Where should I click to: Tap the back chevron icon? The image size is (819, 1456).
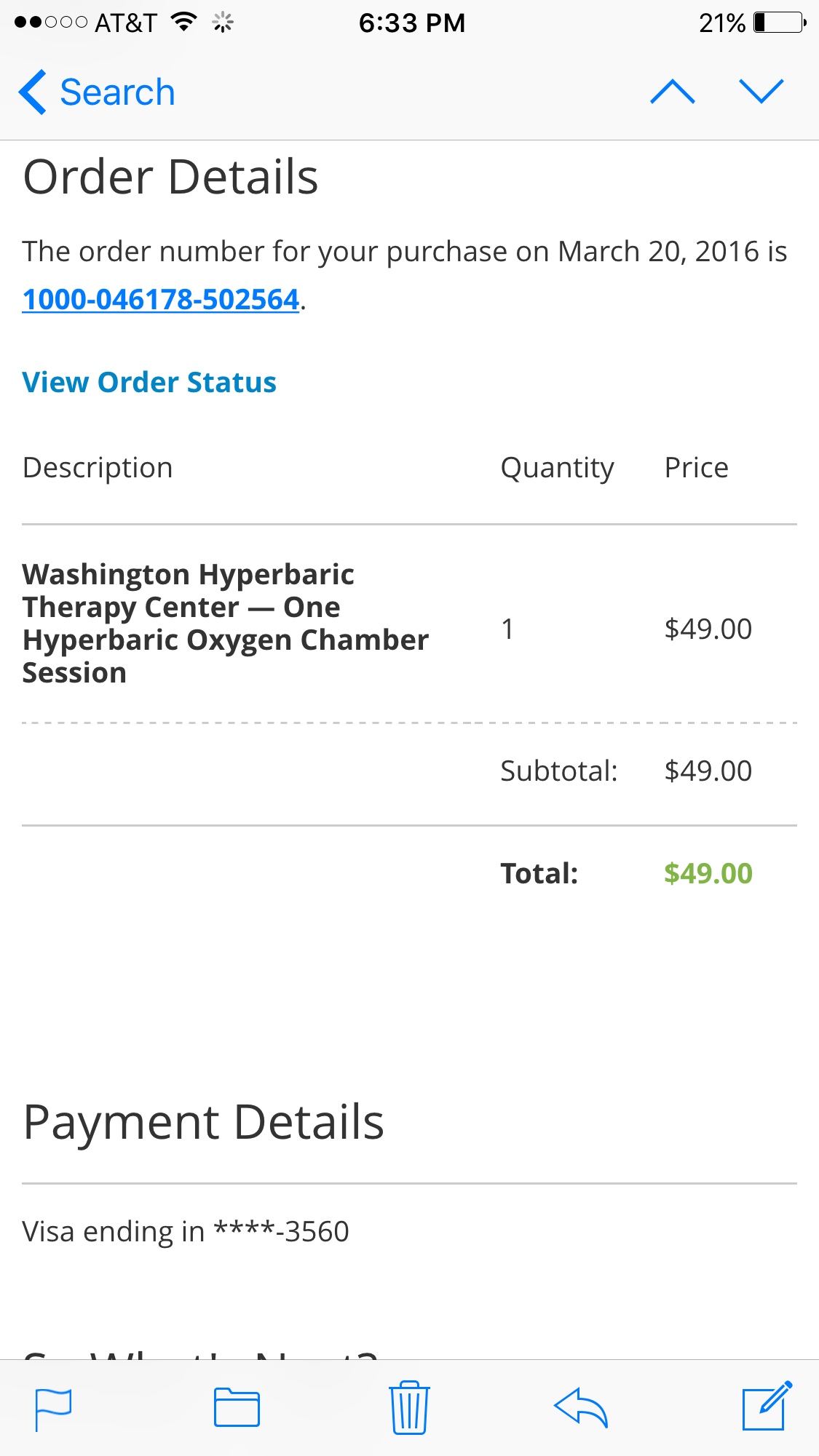coord(33,92)
